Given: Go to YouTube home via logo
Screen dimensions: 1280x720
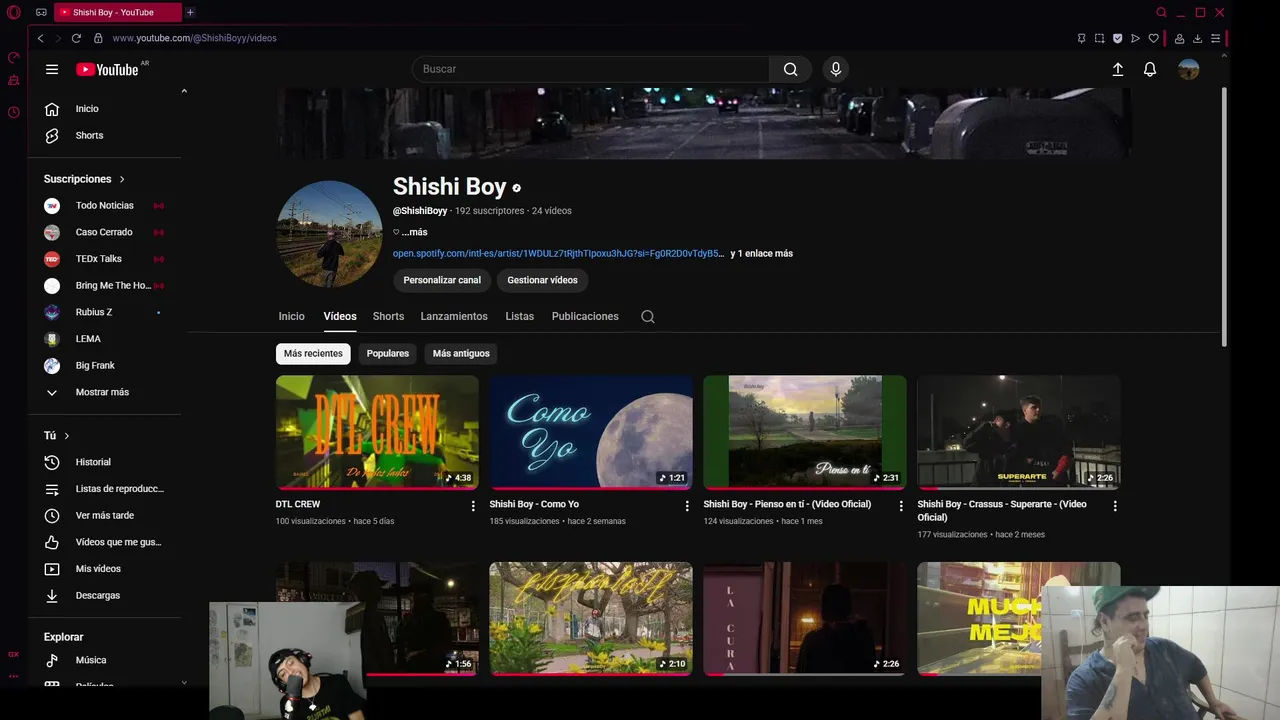Looking at the screenshot, I should tap(108, 69).
